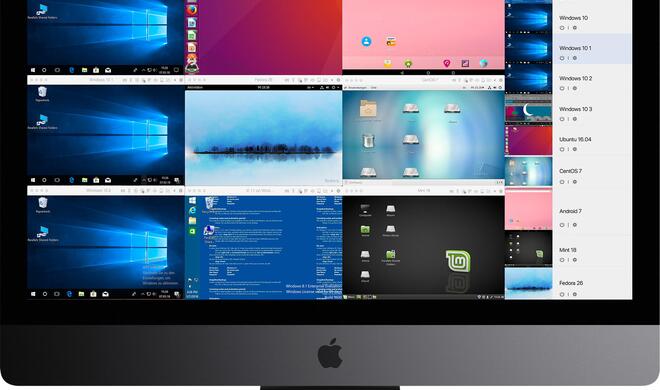Toggle power for Ubuntu 16.04 in sidebar
The width and height of the screenshot is (660, 390).
562,149
